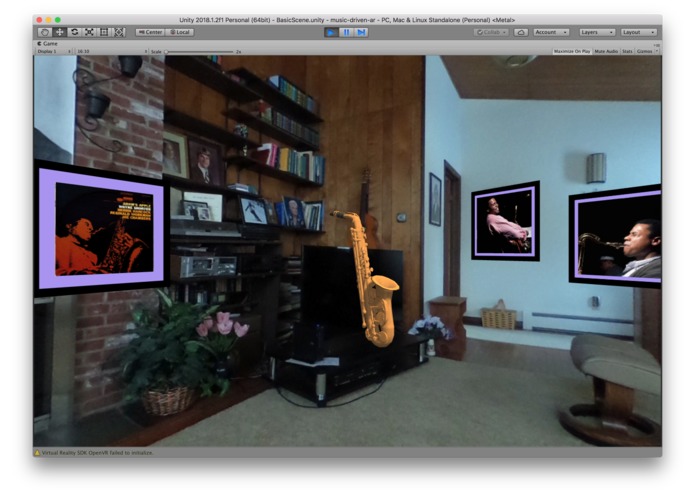
Task: Open the Game panel options menu
Action: tap(657, 45)
